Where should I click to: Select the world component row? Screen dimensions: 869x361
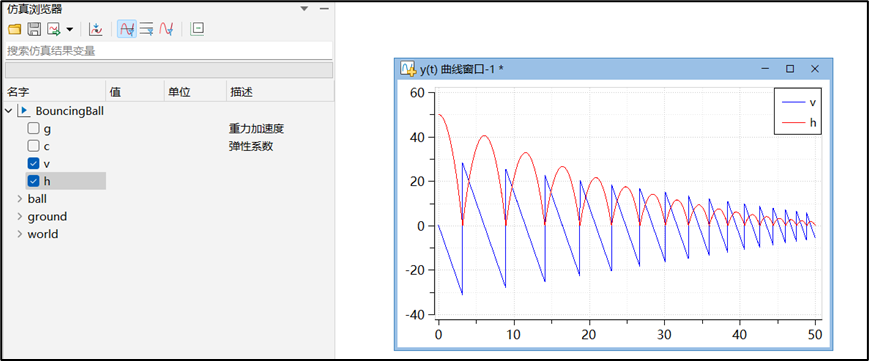(43, 234)
